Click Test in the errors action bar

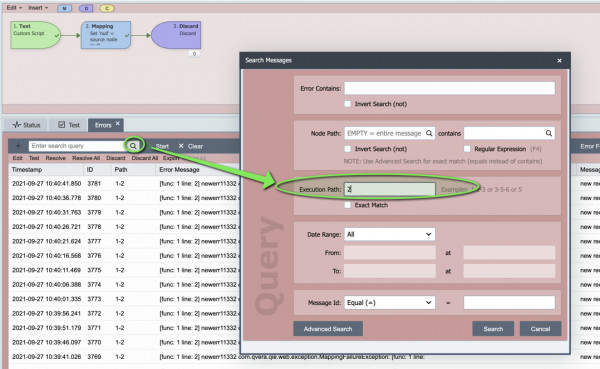tap(34, 158)
